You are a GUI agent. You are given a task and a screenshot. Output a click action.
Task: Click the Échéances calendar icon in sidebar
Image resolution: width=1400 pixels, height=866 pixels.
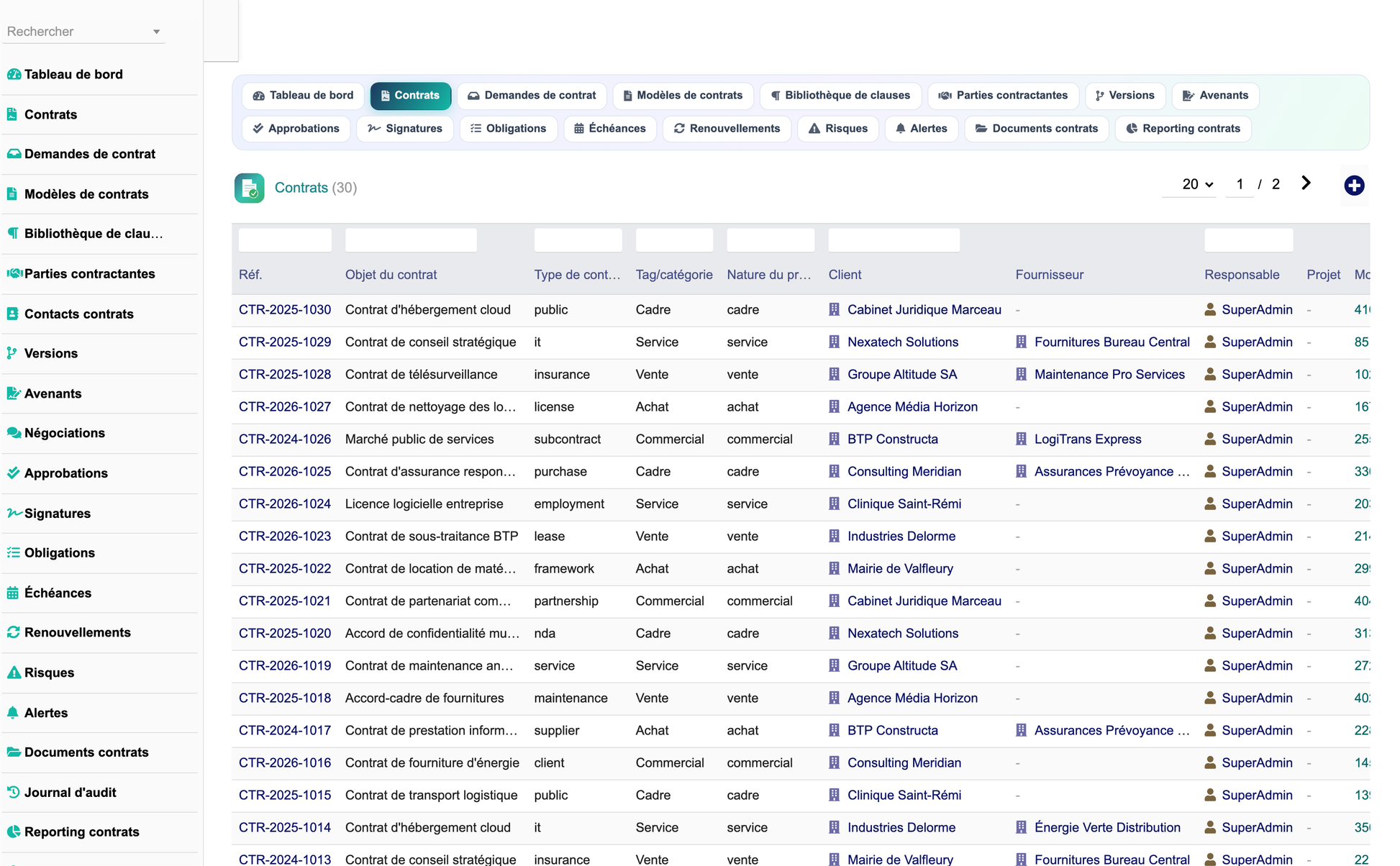[12, 593]
